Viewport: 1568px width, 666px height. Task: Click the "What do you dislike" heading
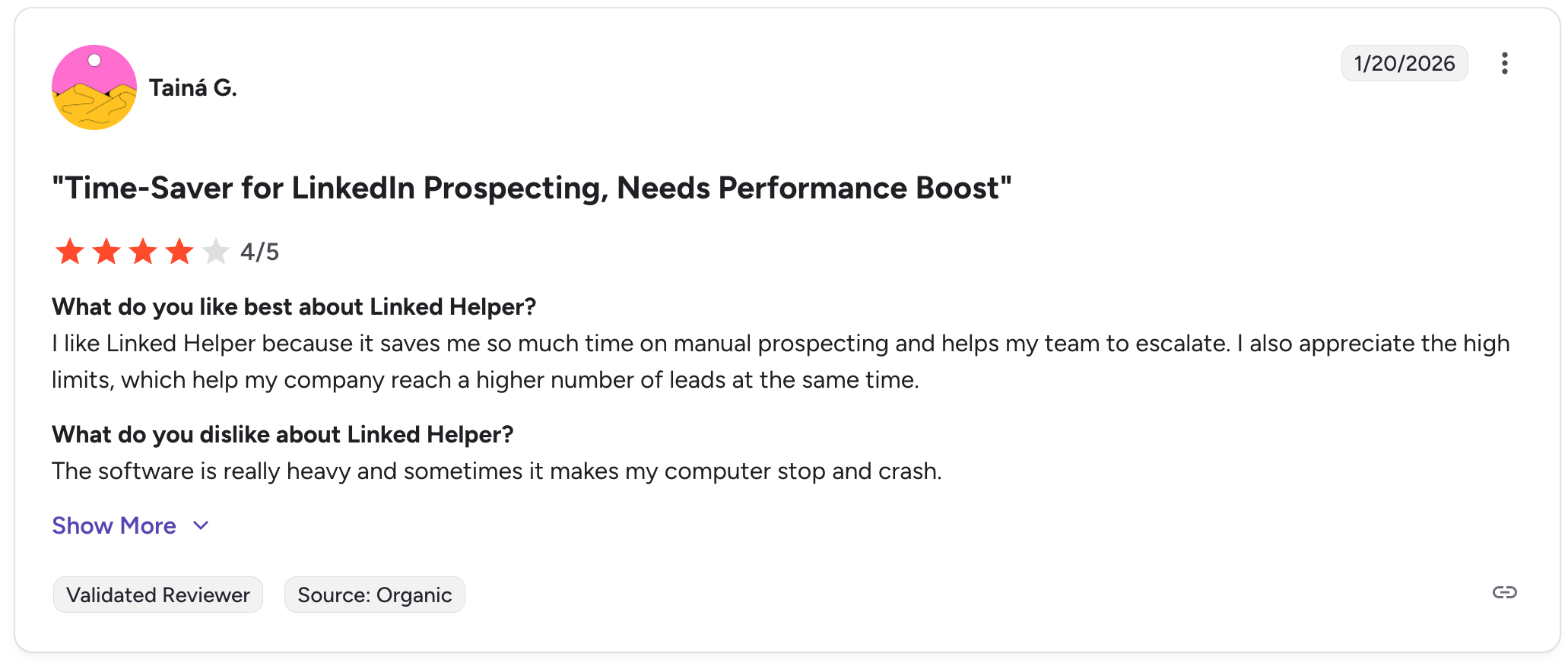click(282, 434)
